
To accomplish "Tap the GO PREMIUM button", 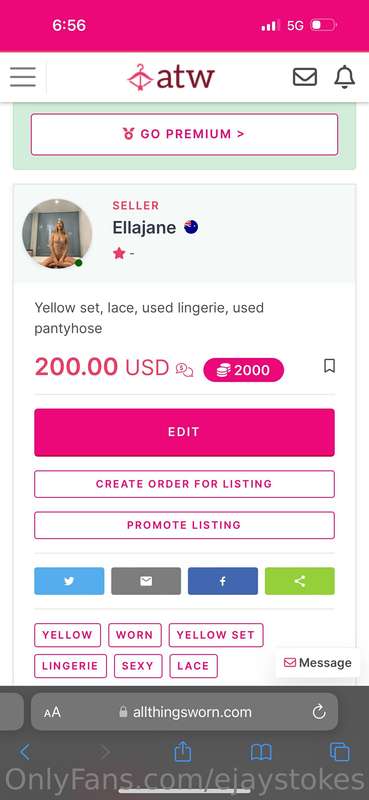I will coord(184,134).
